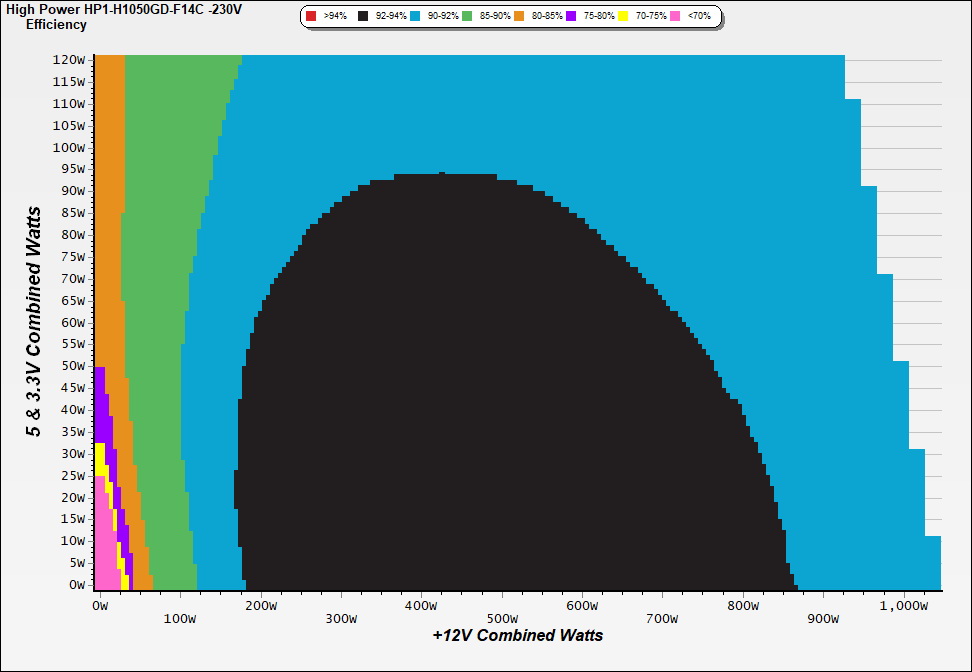Click the pink <70% legend swatch
The width and height of the screenshot is (972, 672).
[674, 17]
